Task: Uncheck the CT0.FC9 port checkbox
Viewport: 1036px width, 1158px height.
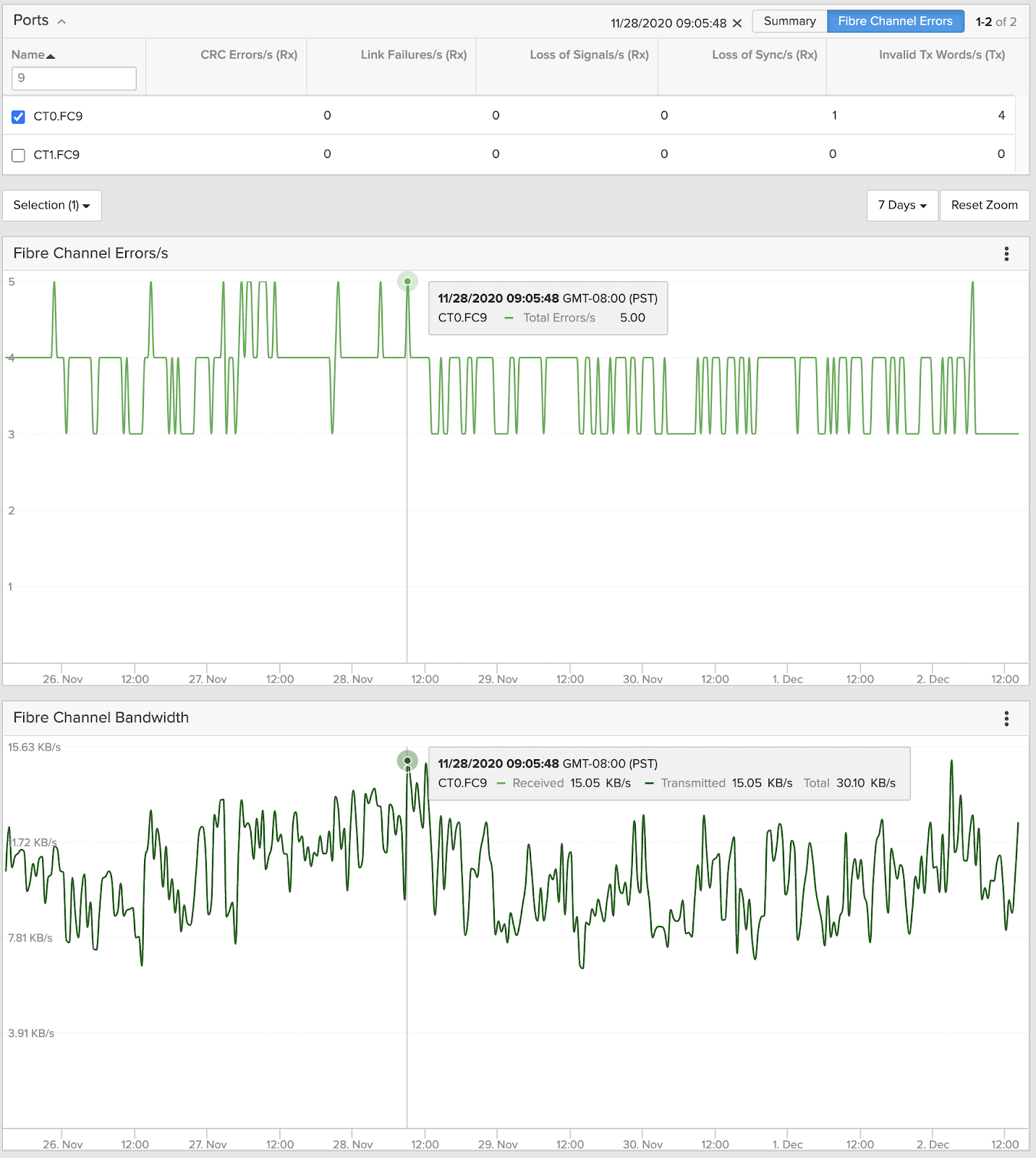Action: (19, 117)
